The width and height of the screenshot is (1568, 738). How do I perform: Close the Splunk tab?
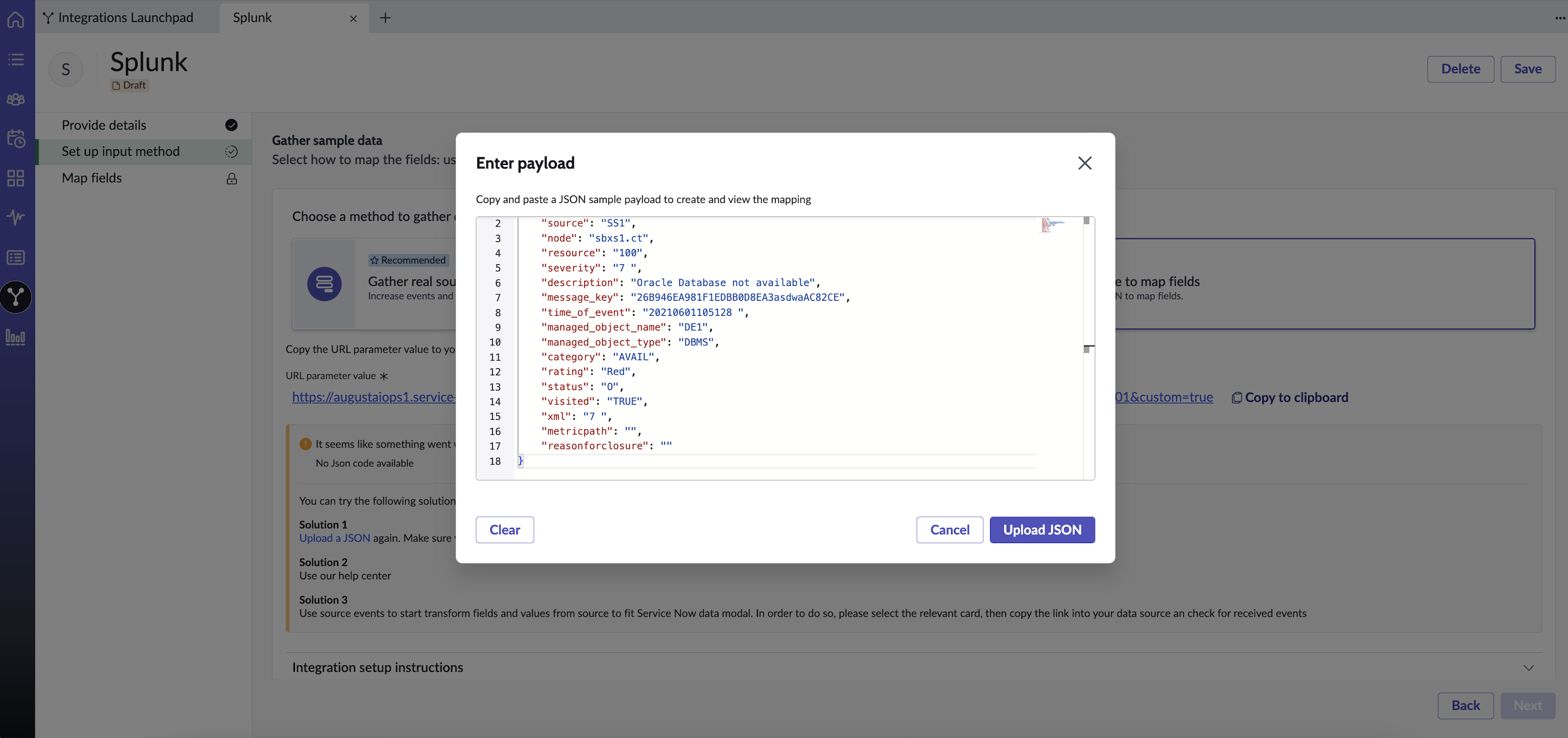[353, 19]
